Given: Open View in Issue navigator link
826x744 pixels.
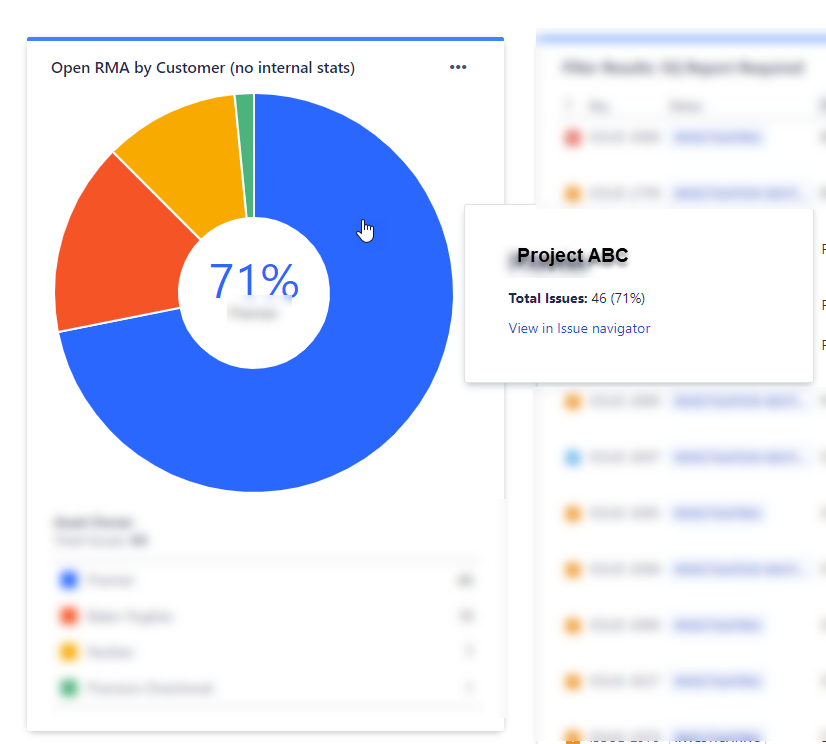Looking at the screenshot, I should 579,328.
